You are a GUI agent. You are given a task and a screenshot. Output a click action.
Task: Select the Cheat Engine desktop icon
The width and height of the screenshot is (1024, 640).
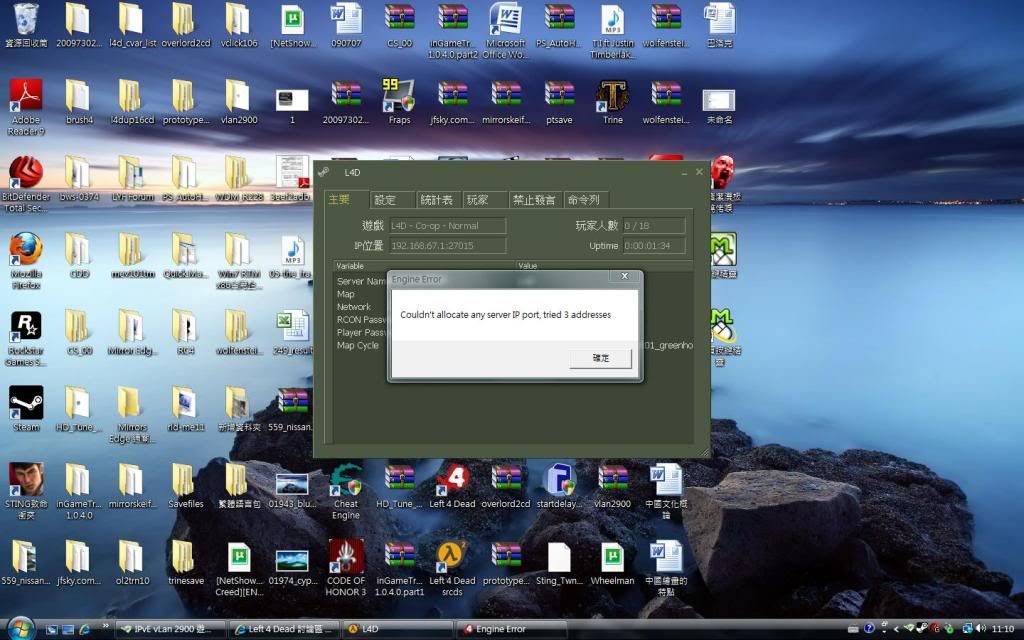pos(346,482)
